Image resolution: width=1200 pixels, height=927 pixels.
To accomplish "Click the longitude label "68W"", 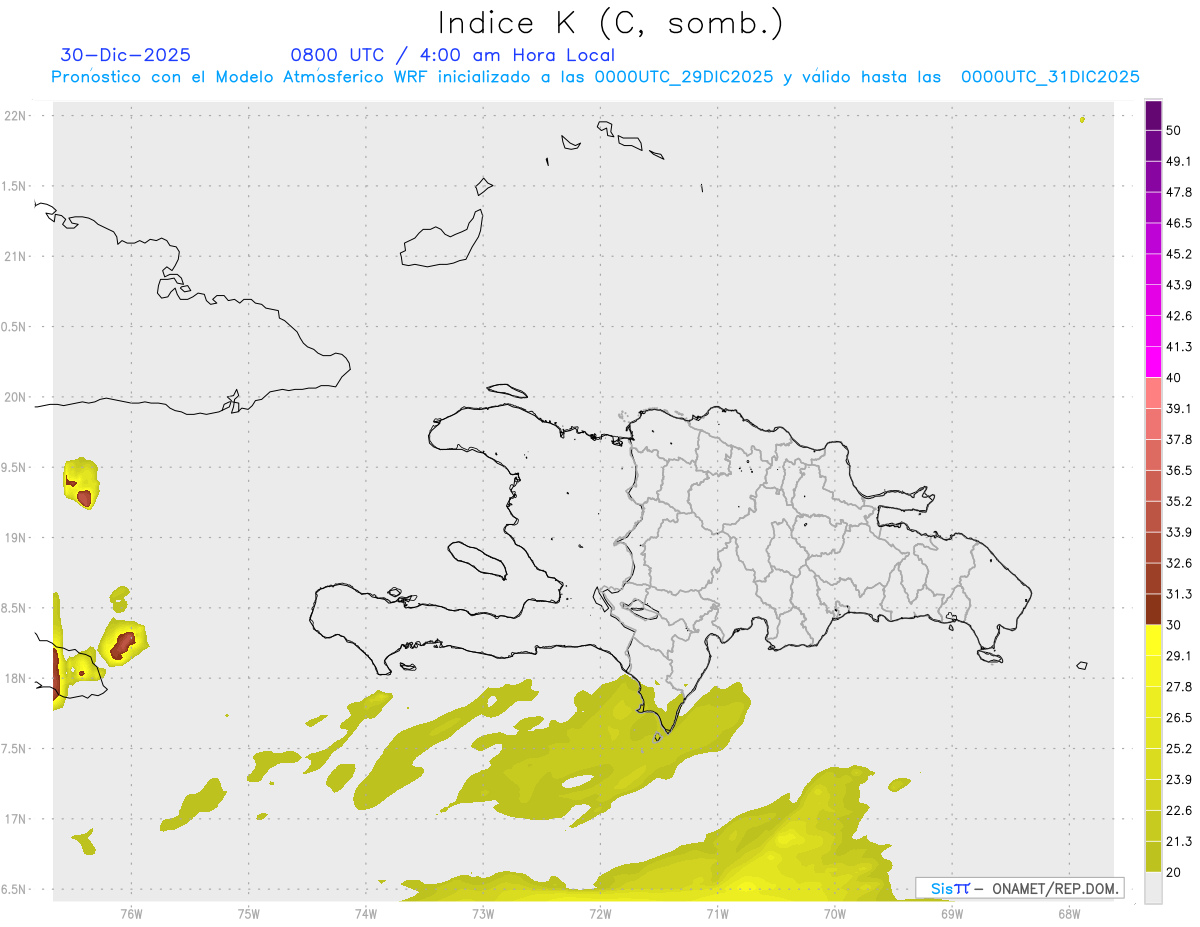I will [x=1069, y=914].
